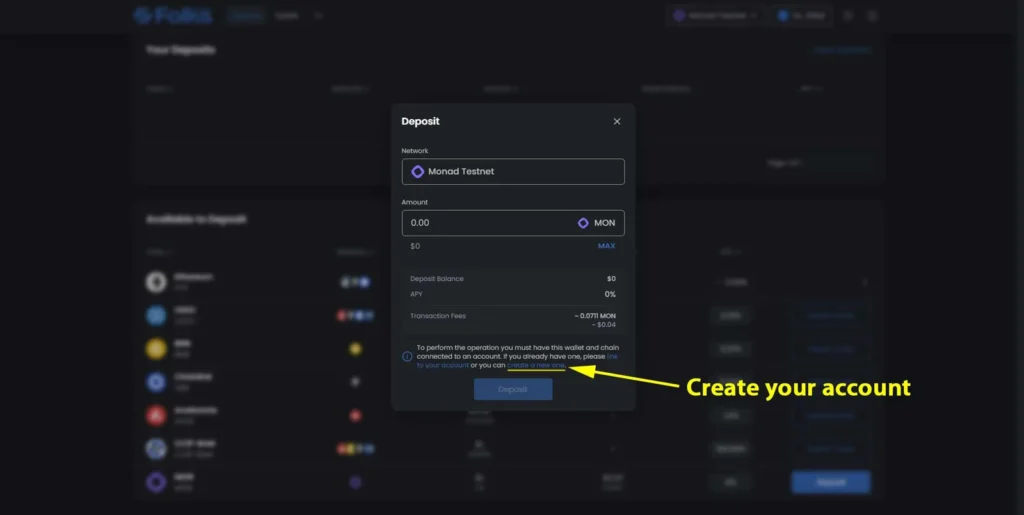Click the blue Deposit button in background table
The height and width of the screenshot is (515, 1024).
pos(831,482)
